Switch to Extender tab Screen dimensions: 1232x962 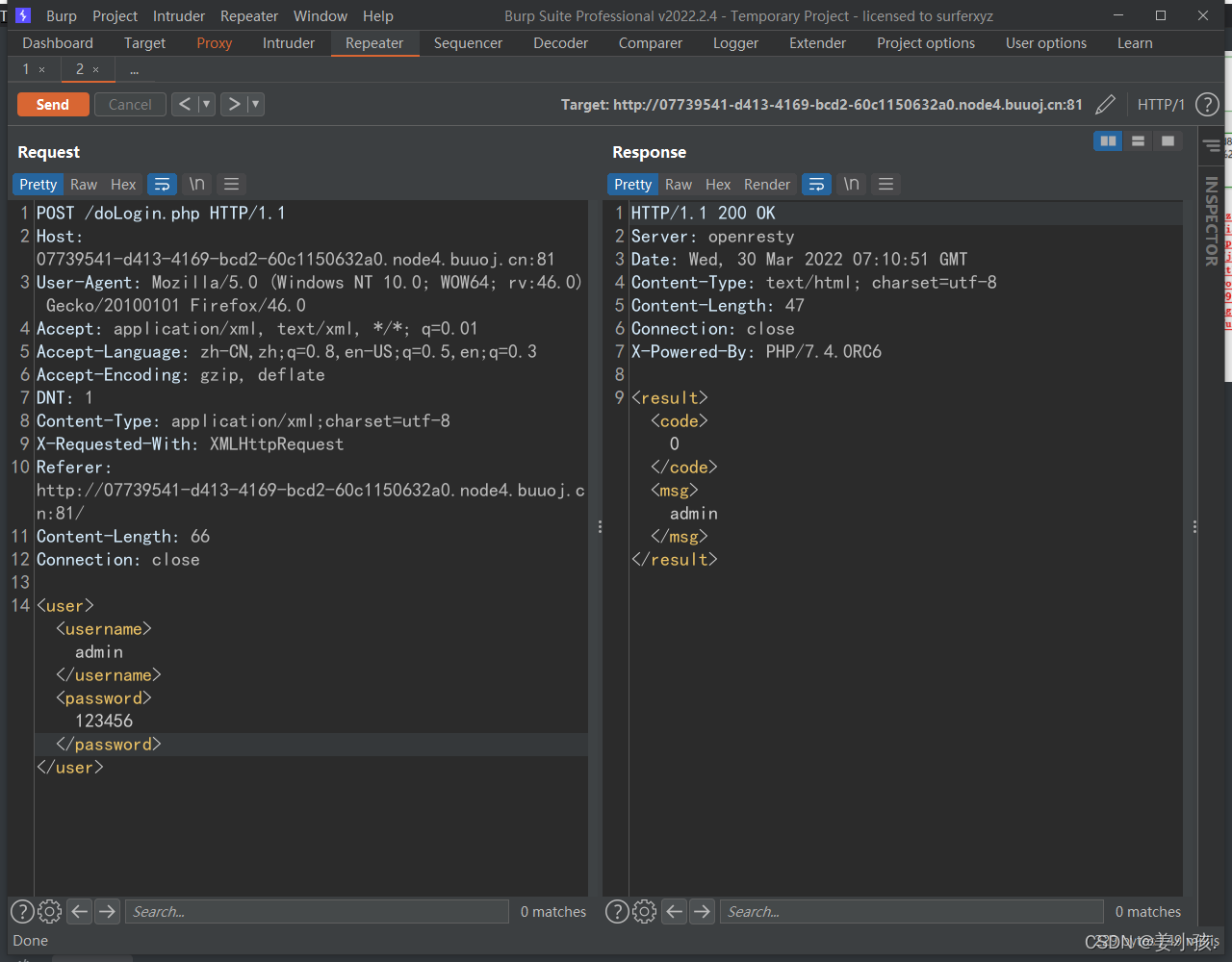tap(817, 43)
